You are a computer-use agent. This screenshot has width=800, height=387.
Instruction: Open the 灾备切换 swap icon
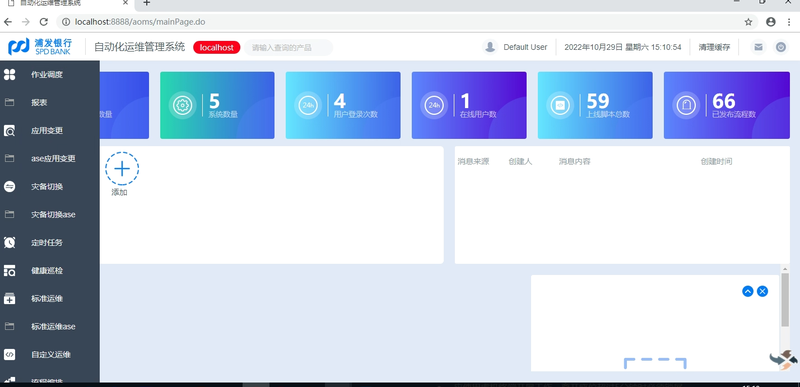(x=9, y=187)
